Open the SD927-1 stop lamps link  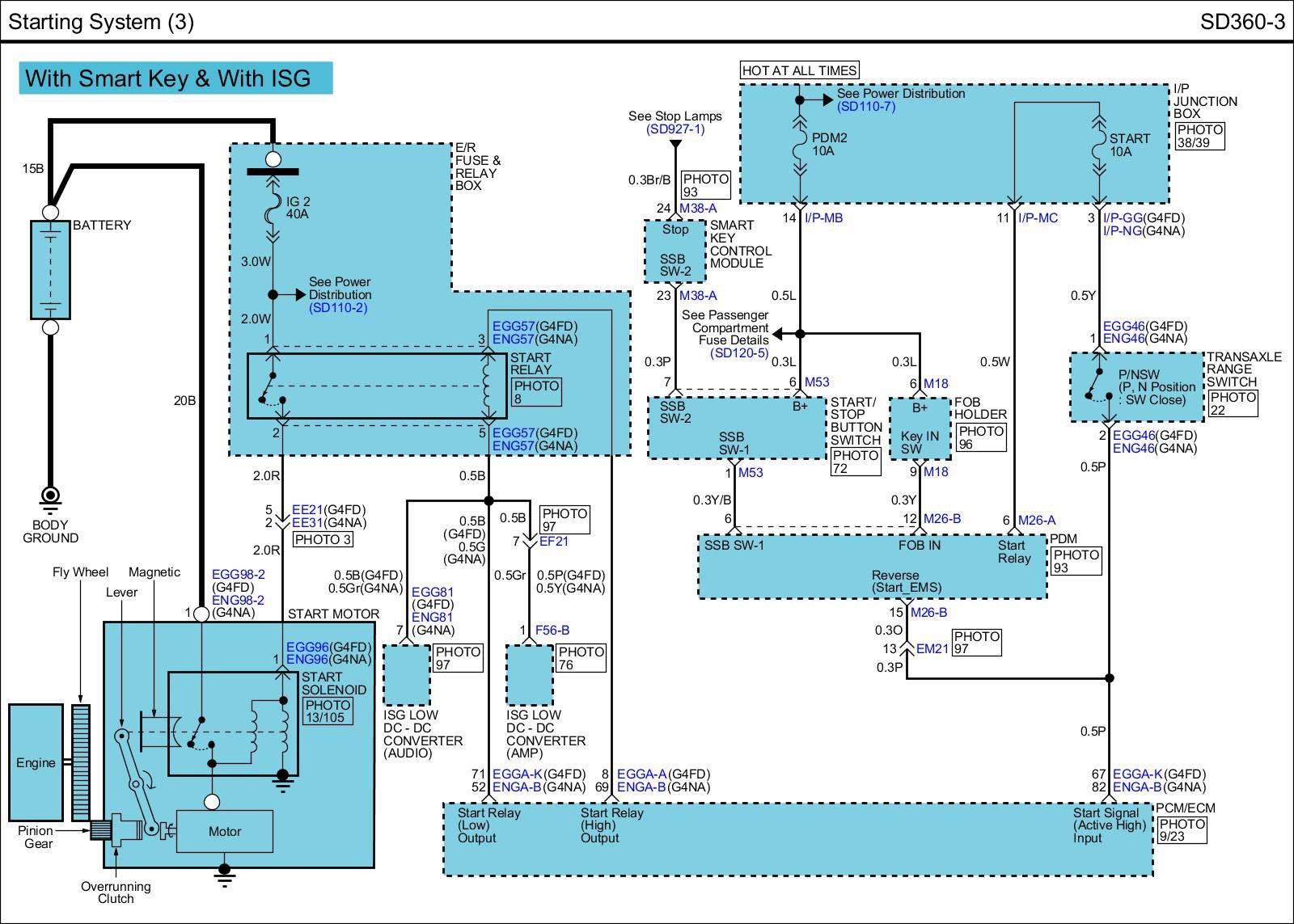[x=674, y=129]
